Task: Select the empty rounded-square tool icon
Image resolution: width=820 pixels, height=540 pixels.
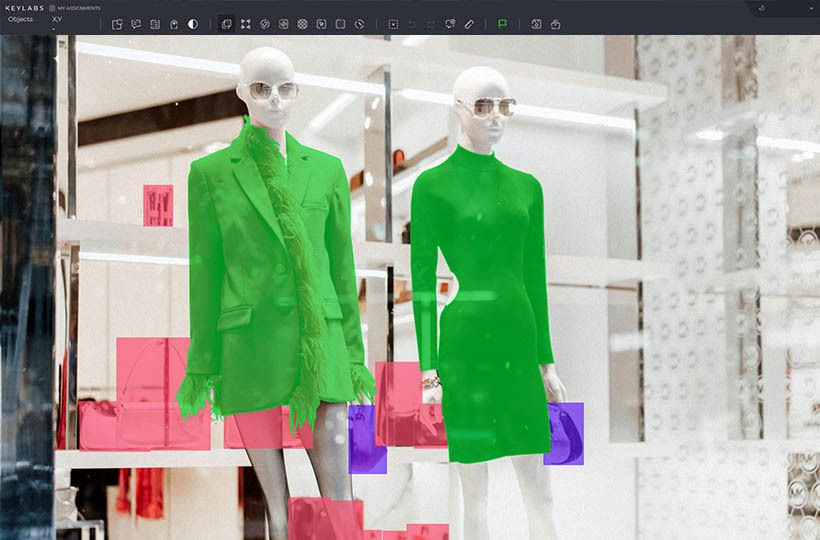Action: click(x=340, y=24)
